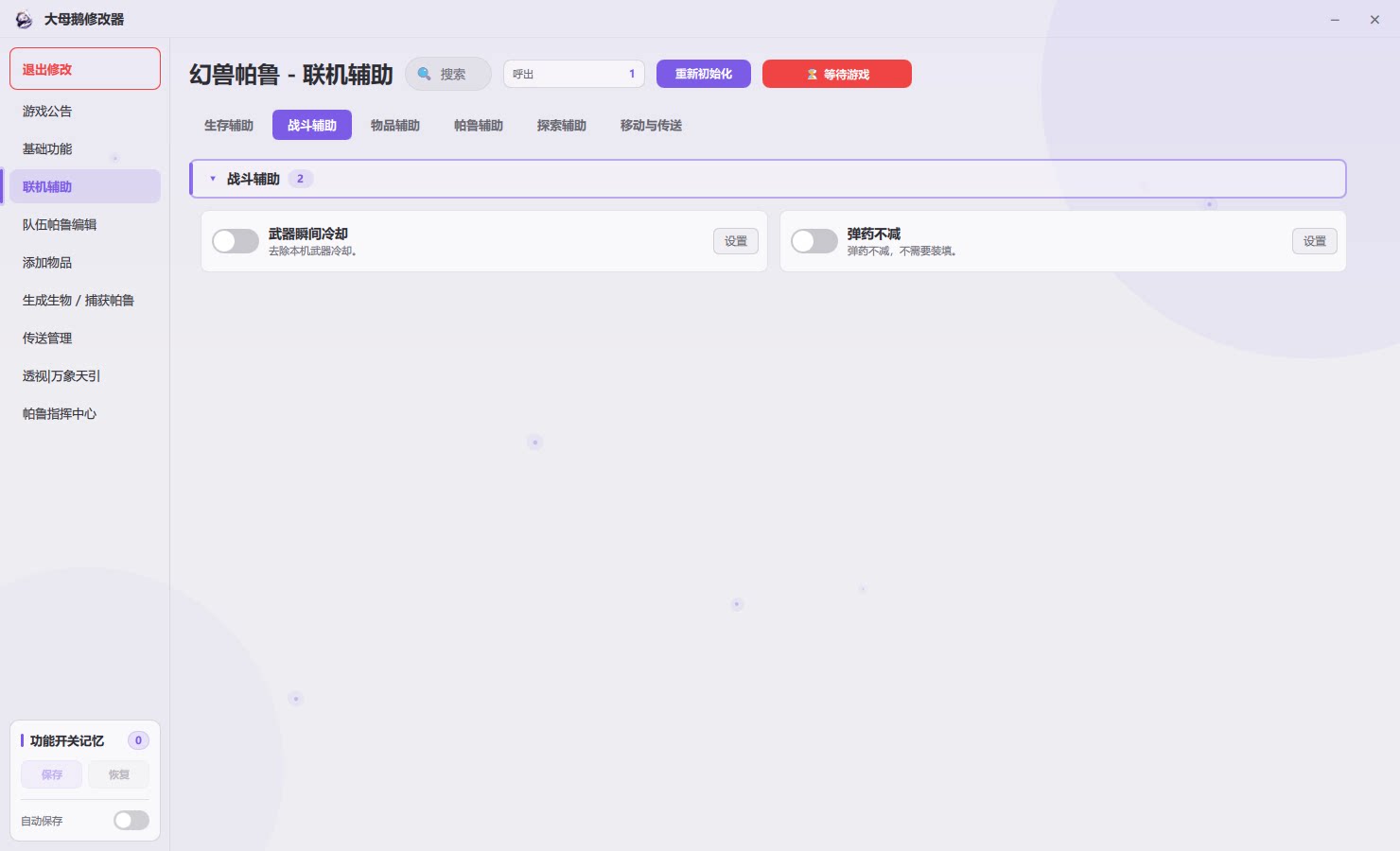This screenshot has height=851, width=1400.
Task: Click the 重新初始化 button
Action: tap(704, 74)
